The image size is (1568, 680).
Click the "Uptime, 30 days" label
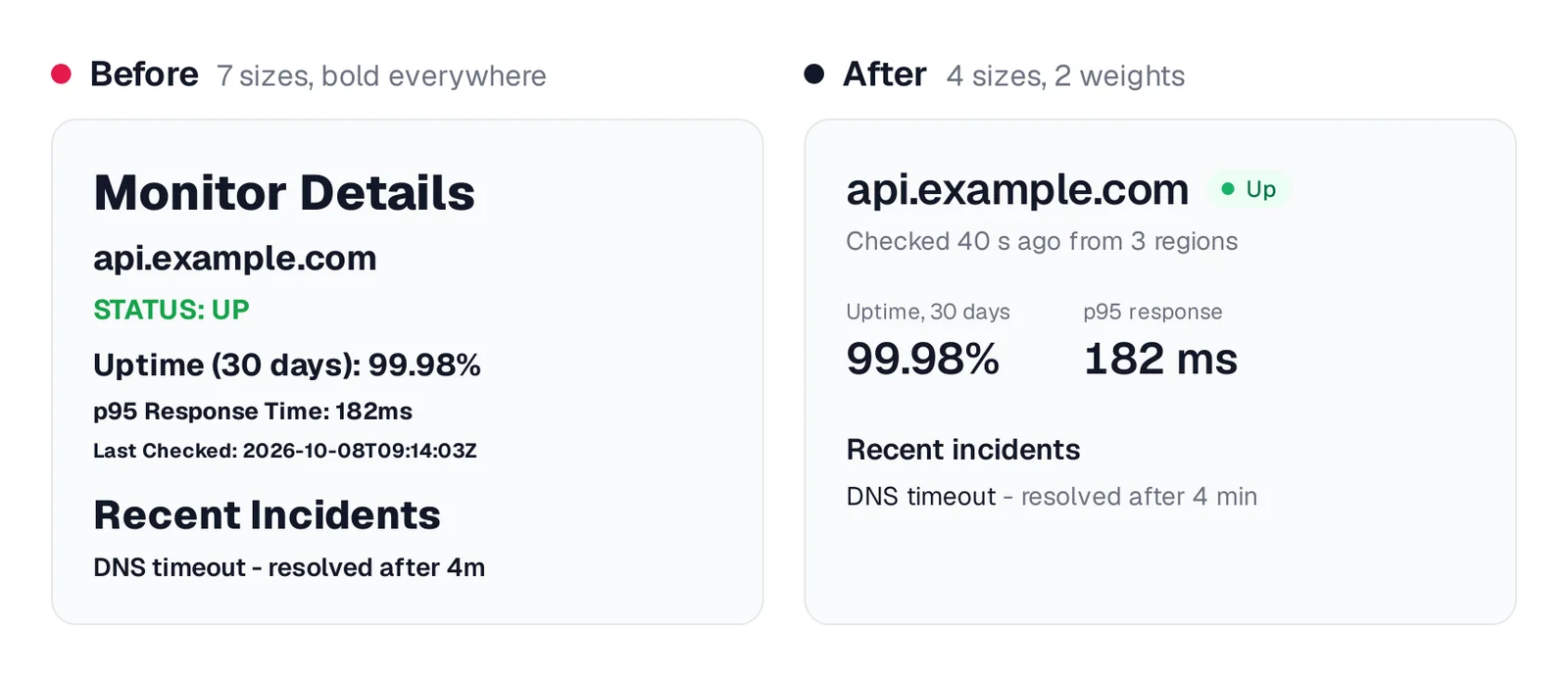point(928,312)
